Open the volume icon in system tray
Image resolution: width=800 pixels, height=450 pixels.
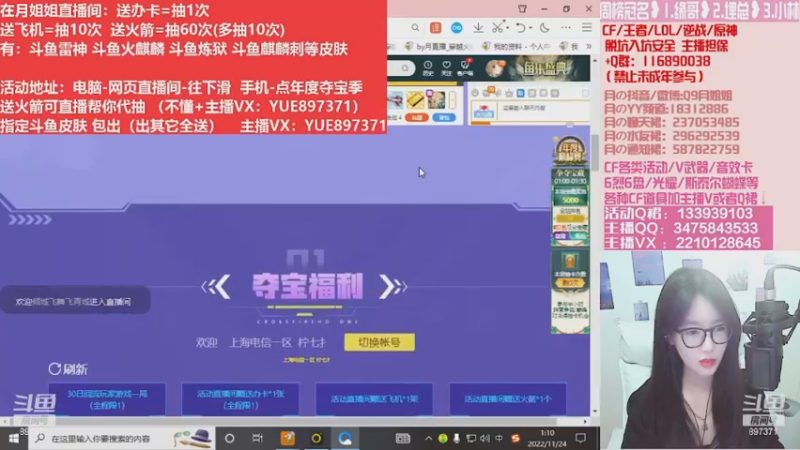[485, 438]
